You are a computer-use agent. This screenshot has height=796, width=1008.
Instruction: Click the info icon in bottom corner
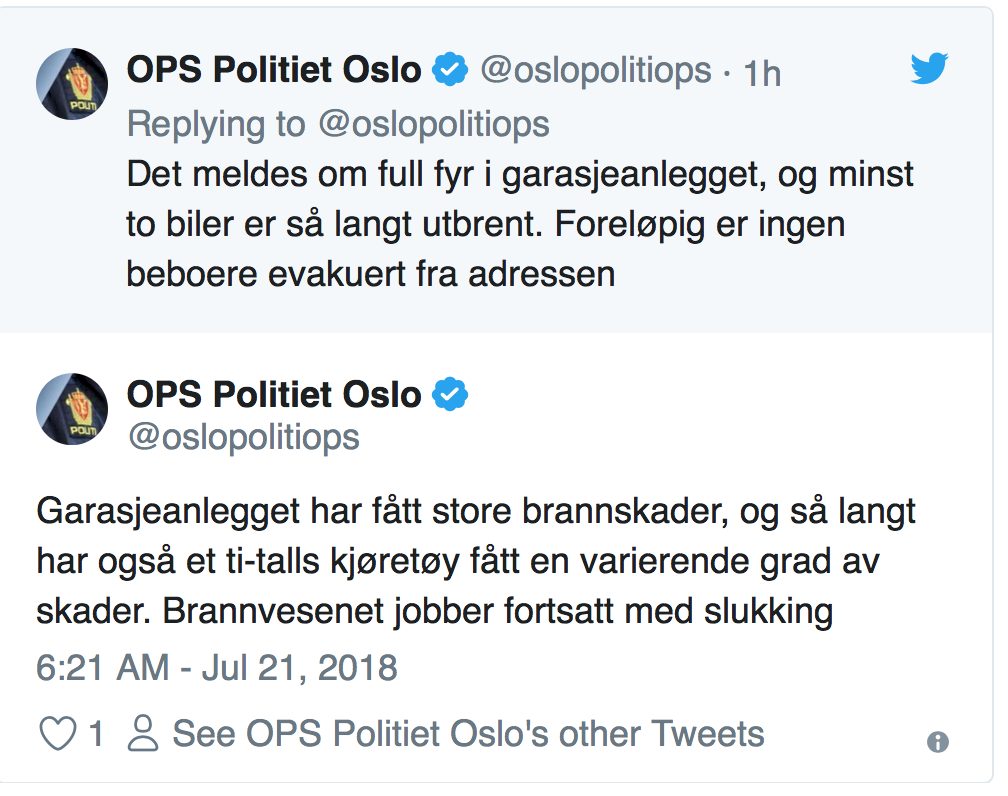click(x=937, y=741)
